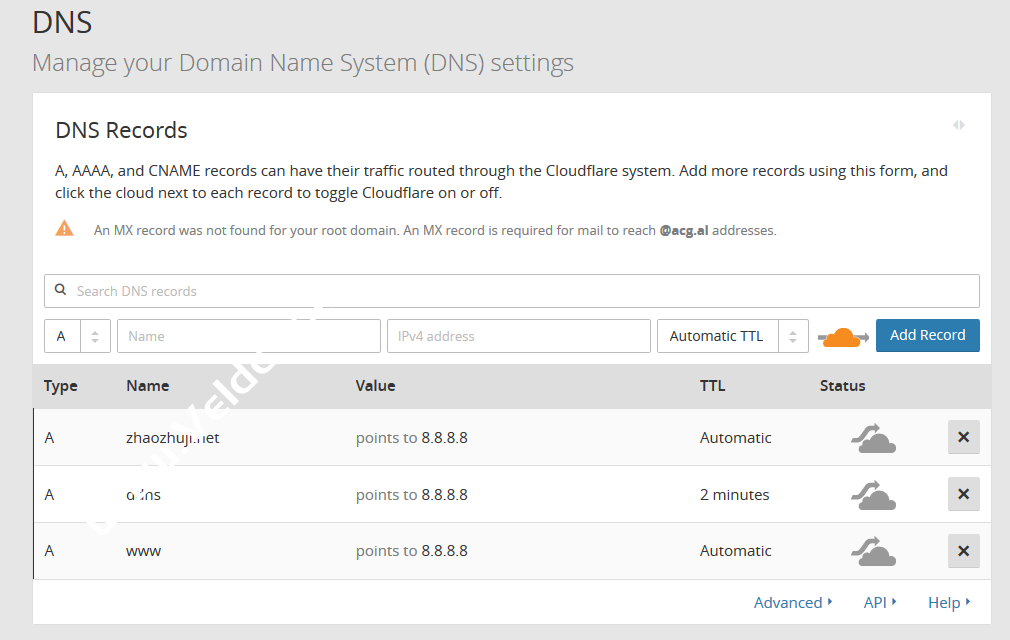
Task: Click the warning triangle about missing MX record
Action: tap(66, 228)
